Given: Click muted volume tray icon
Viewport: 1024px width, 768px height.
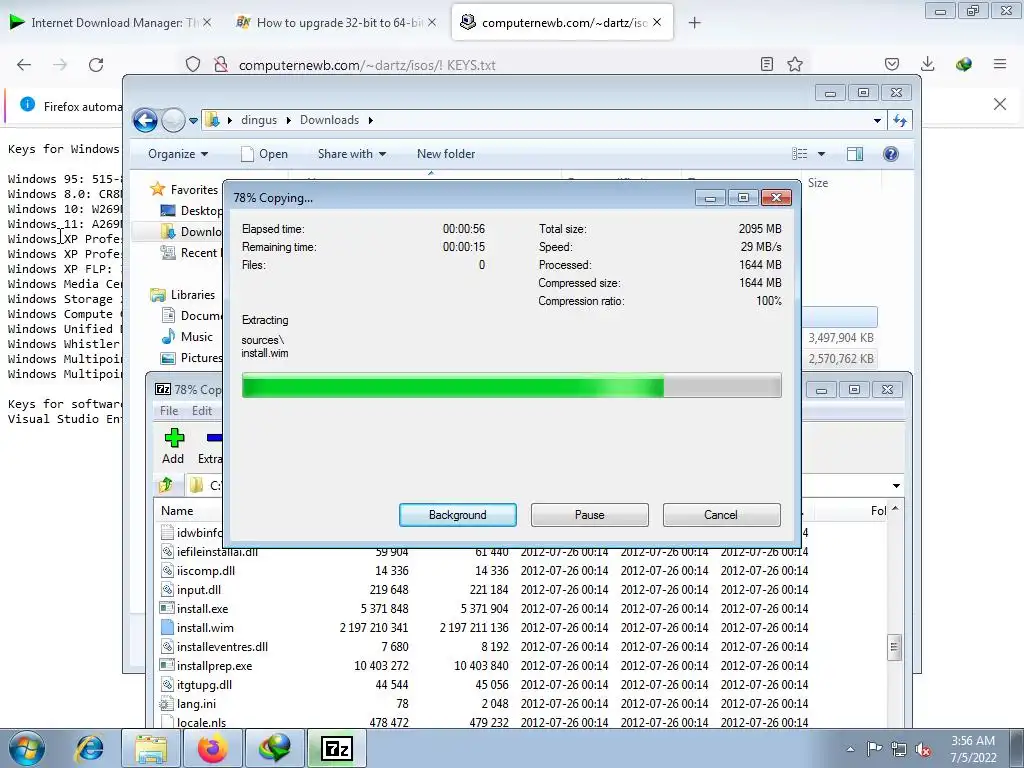Looking at the screenshot, I should click(923, 749).
